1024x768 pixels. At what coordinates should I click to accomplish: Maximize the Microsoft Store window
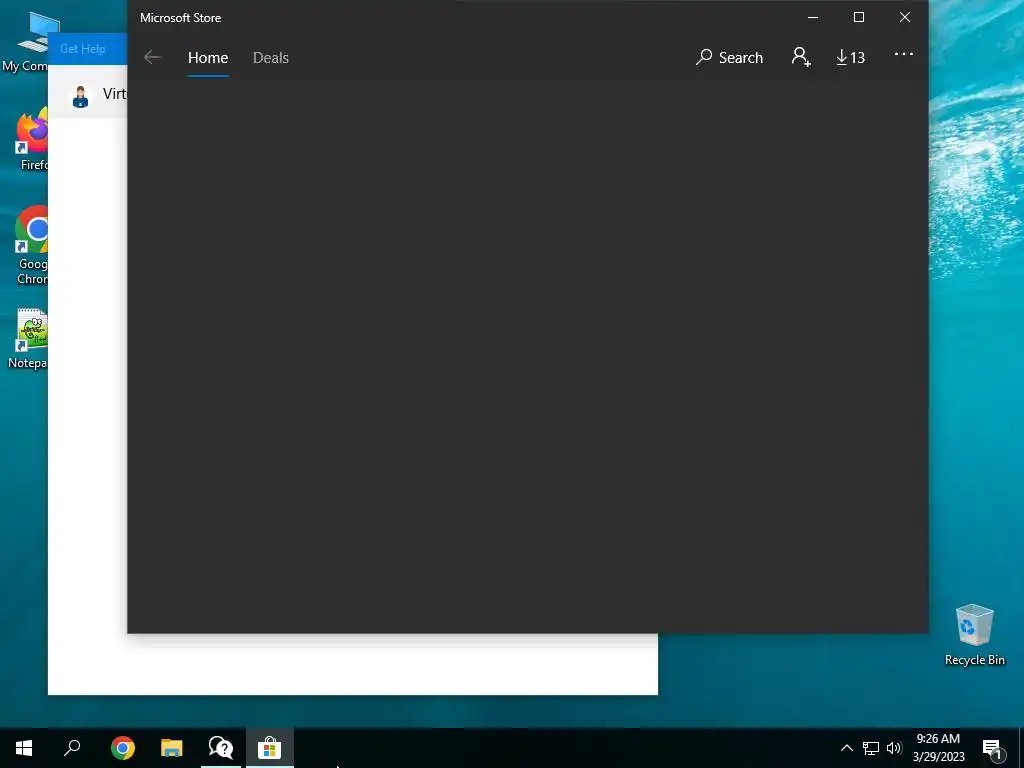point(859,18)
